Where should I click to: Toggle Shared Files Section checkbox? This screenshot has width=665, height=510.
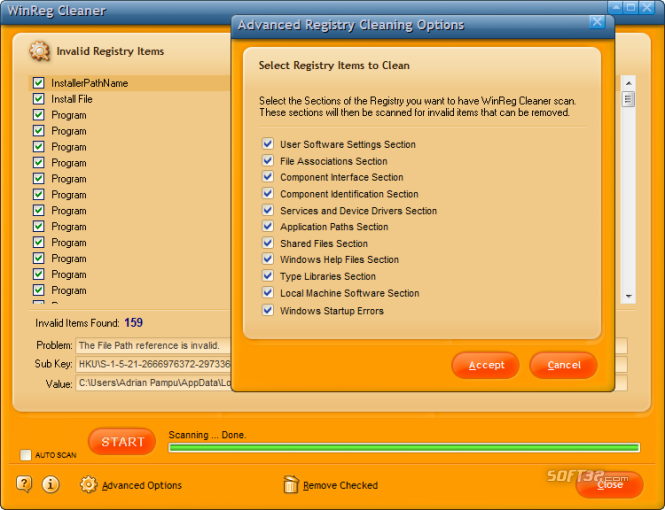(268, 242)
